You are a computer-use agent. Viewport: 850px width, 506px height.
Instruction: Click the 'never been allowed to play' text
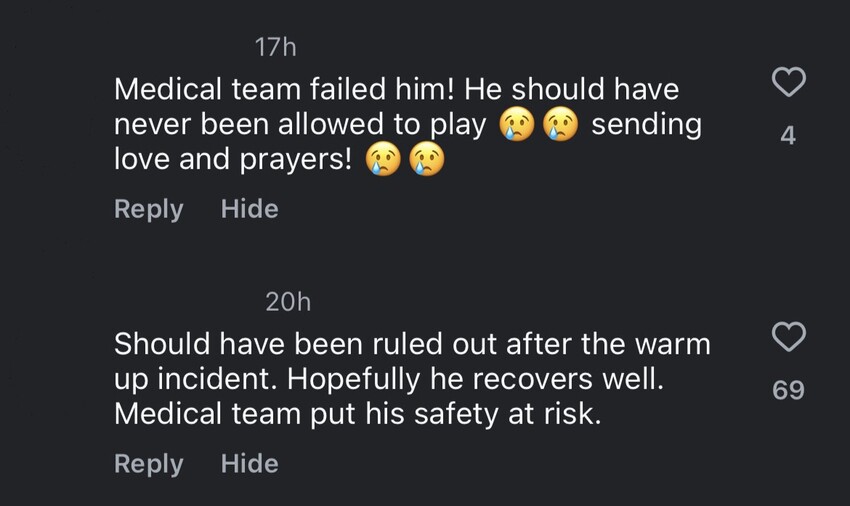tap(300, 125)
